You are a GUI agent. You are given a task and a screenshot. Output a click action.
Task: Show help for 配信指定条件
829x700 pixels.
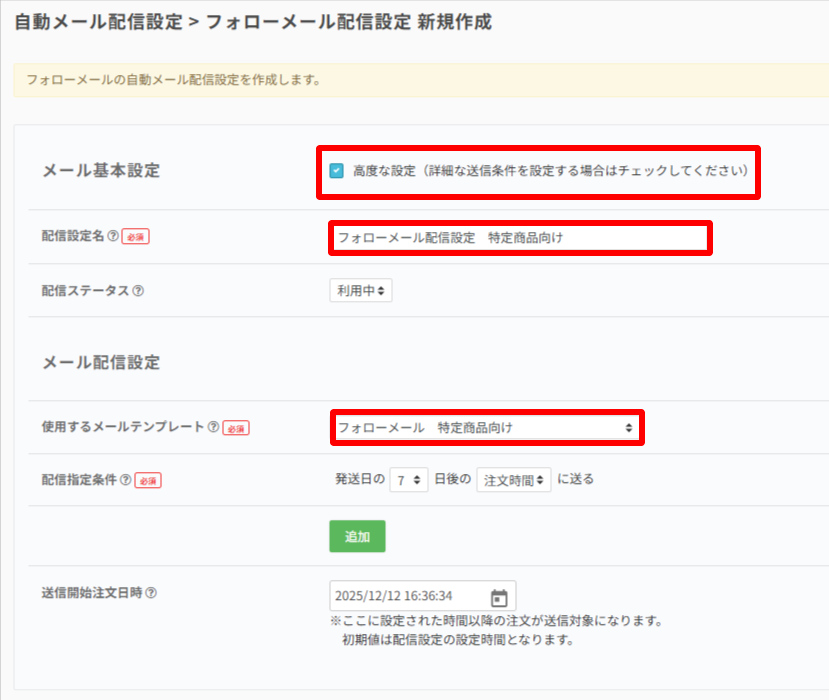126,480
